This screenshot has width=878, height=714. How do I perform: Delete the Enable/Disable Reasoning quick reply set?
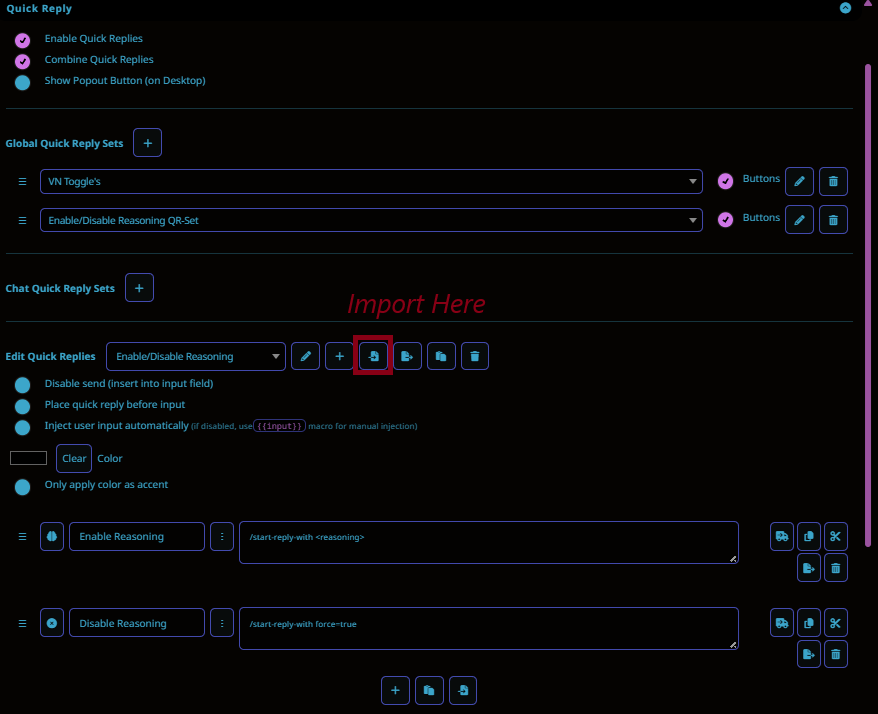coord(475,356)
